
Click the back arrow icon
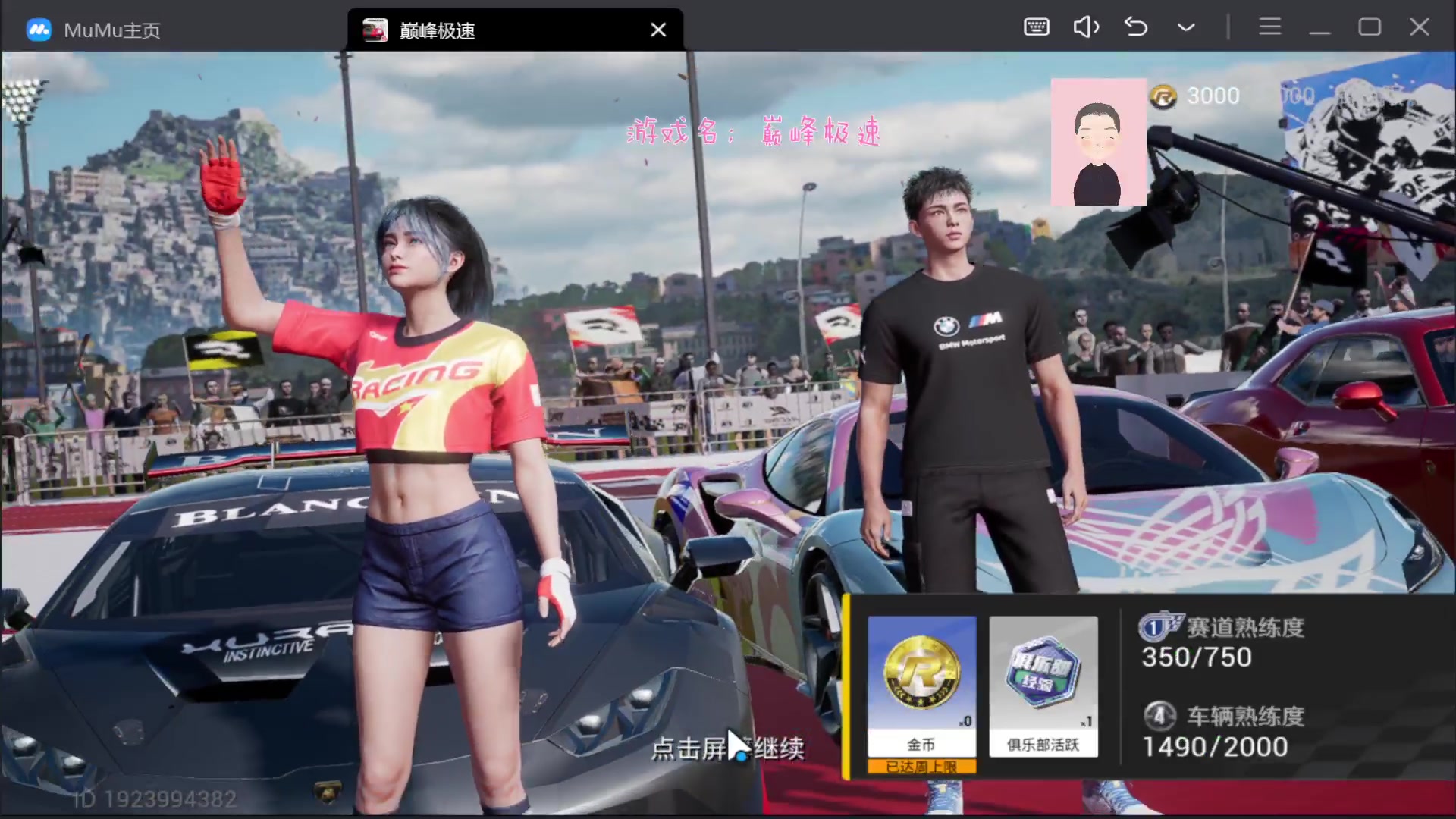pyautogui.click(x=1136, y=27)
